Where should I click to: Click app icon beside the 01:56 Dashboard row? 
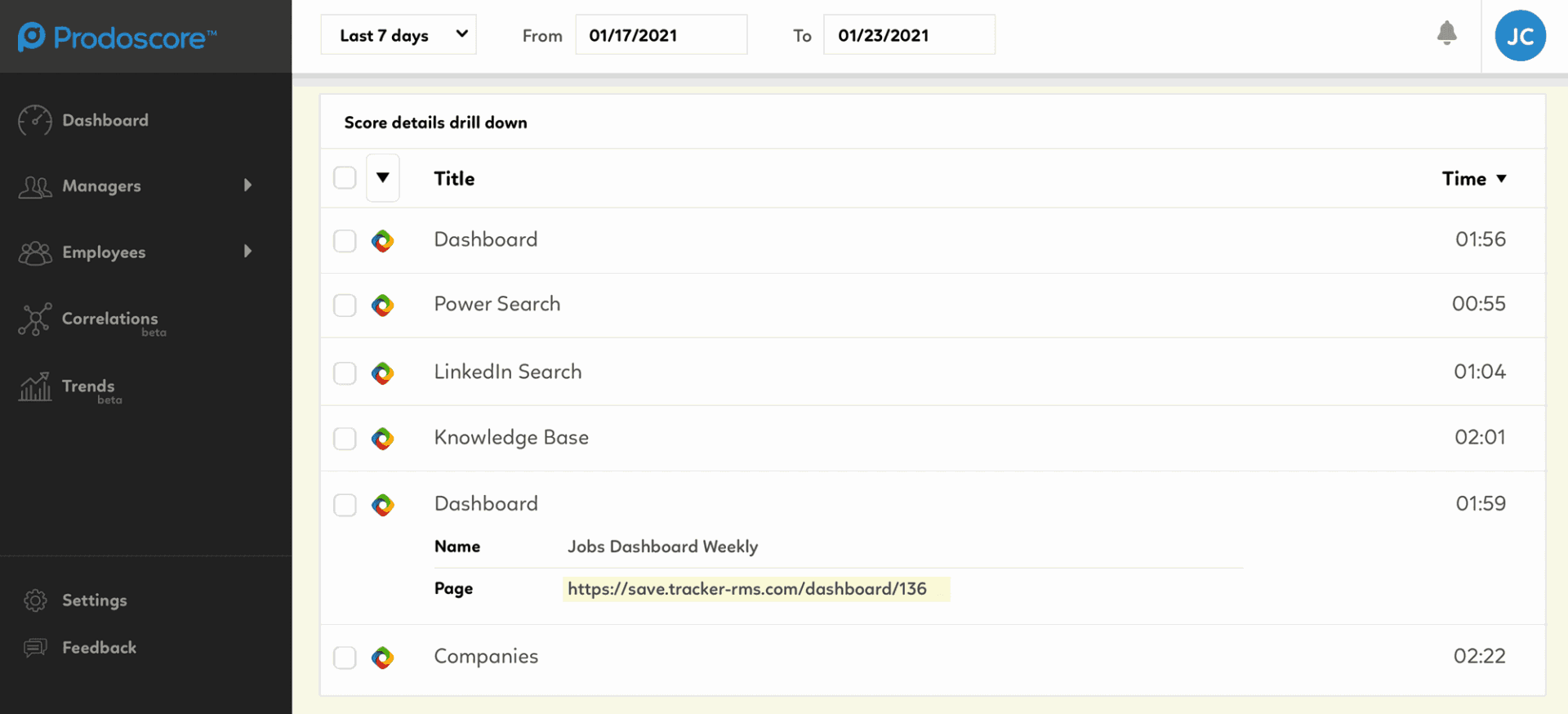pos(383,241)
